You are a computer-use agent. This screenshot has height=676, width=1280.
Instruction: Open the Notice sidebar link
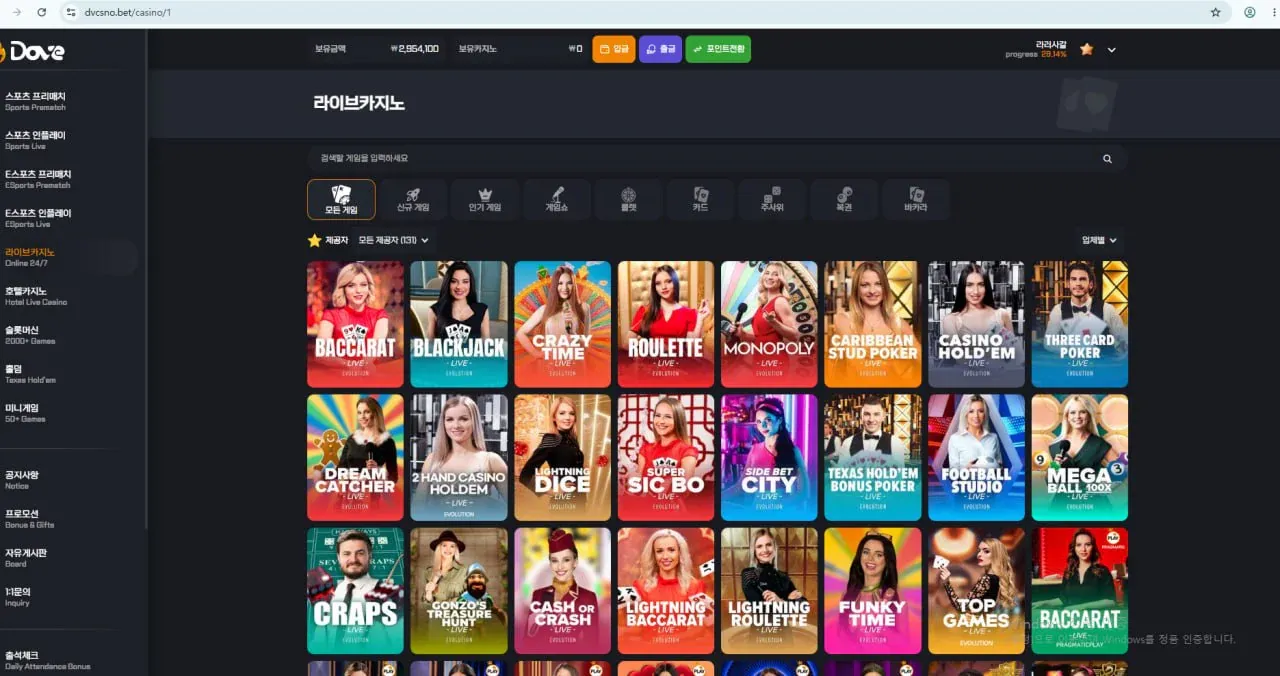click(x=22, y=480)
